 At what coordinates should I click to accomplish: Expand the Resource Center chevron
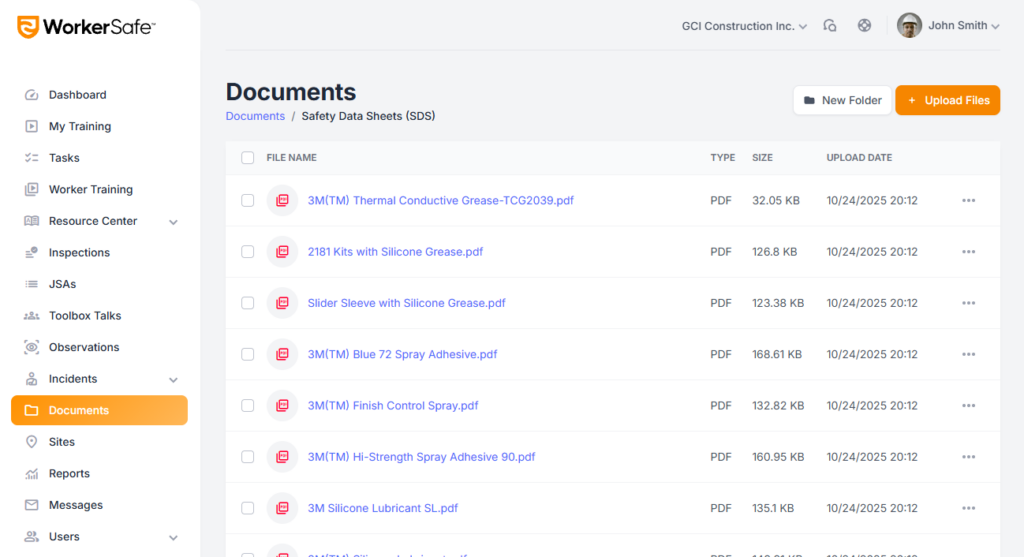click(x=173, y=222)
